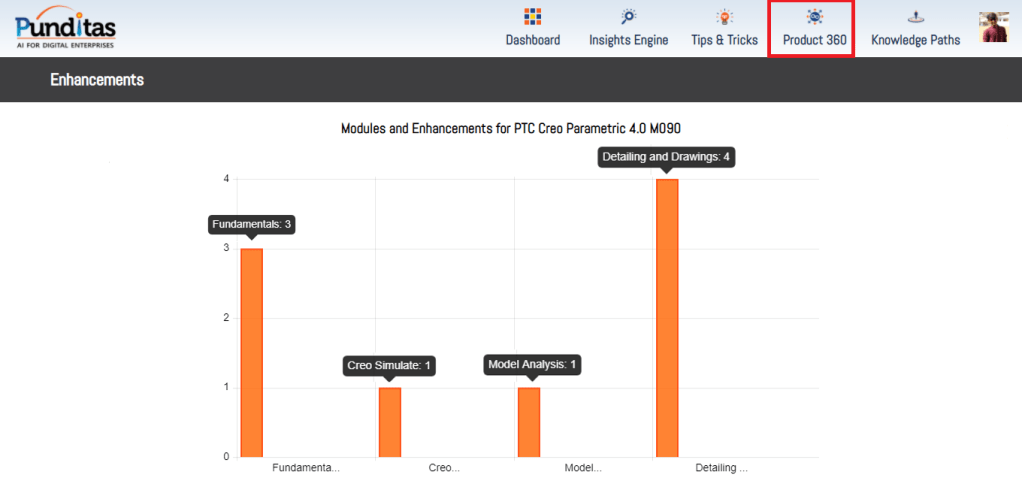Image resolution: width=1022 pixels, height=499 pixels.
Task: Click the Knowledge Paths icon
Action: (915, 17)
